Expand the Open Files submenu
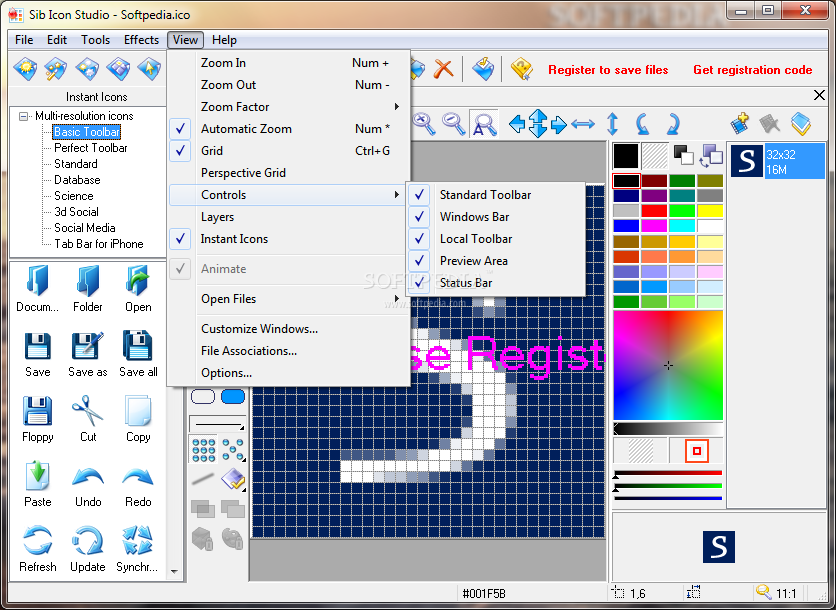Image resolution: width=836 pixels, height=610 pixels. (x=288, y=299)
